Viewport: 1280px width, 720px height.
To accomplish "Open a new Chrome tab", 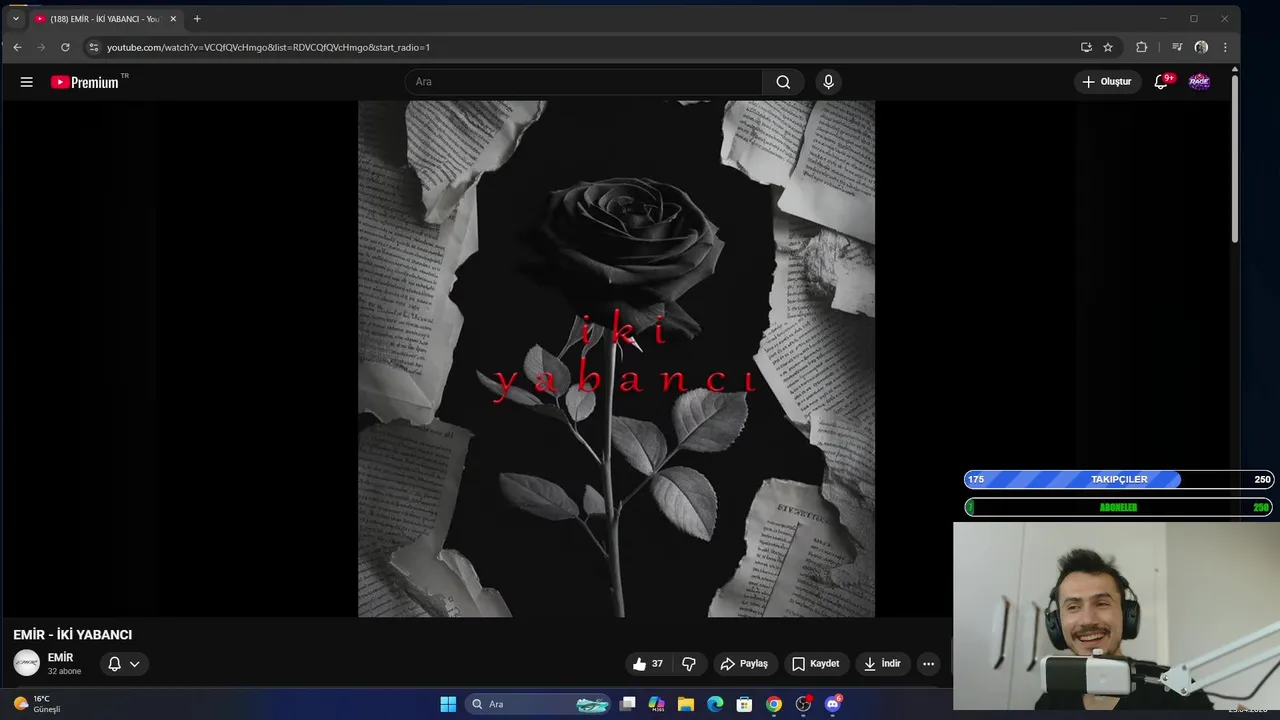I will [x=197, y=19].
